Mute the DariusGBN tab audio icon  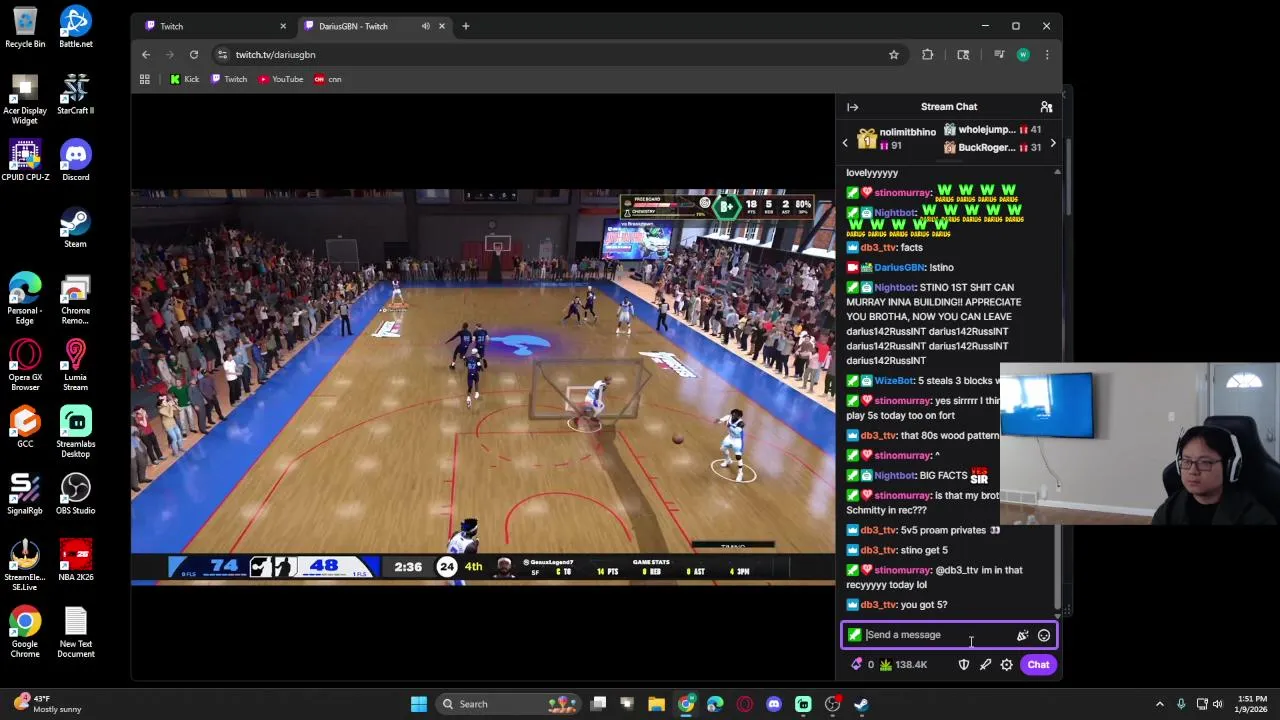tap(426, 26)
